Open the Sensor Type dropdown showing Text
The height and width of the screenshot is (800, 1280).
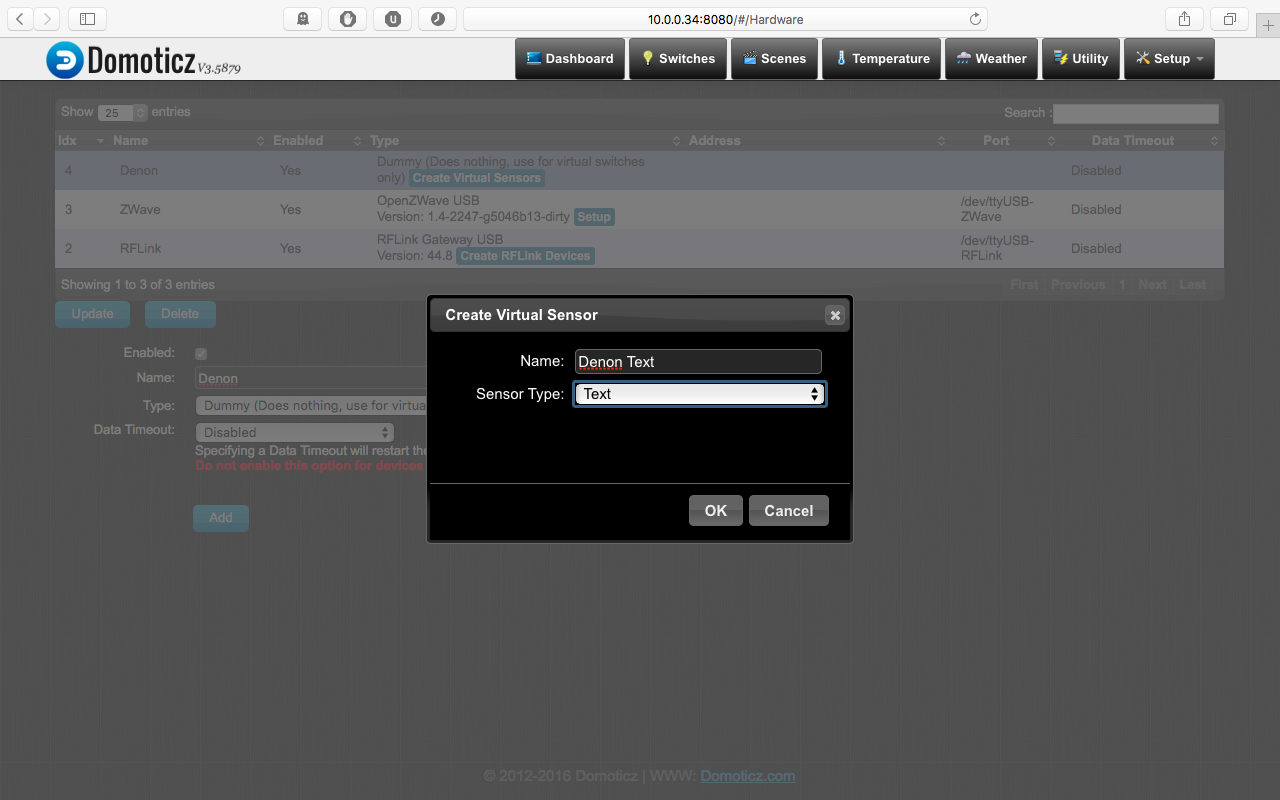tap(700, 394)
